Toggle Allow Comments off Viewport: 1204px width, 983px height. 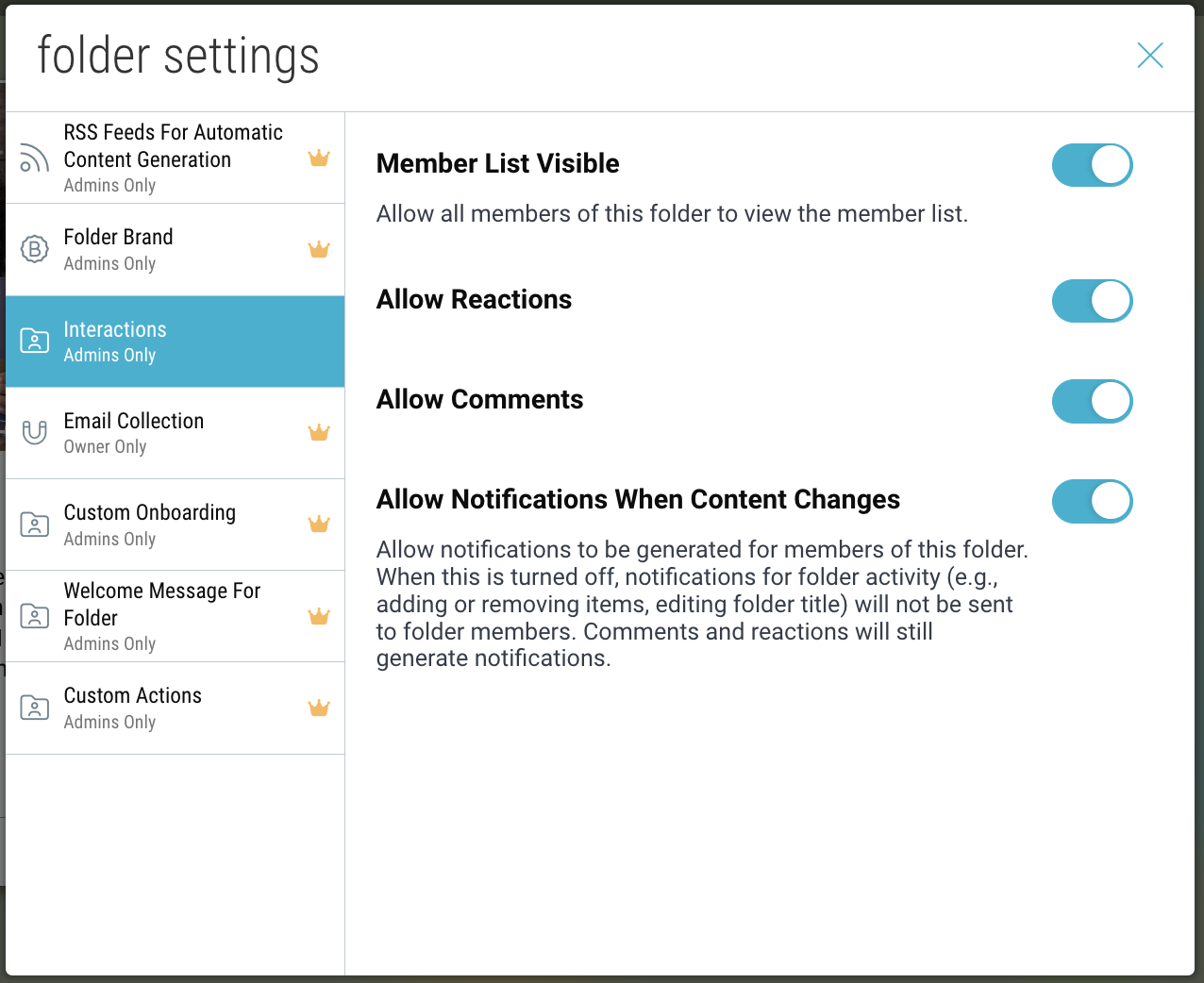coord(1092,401)
